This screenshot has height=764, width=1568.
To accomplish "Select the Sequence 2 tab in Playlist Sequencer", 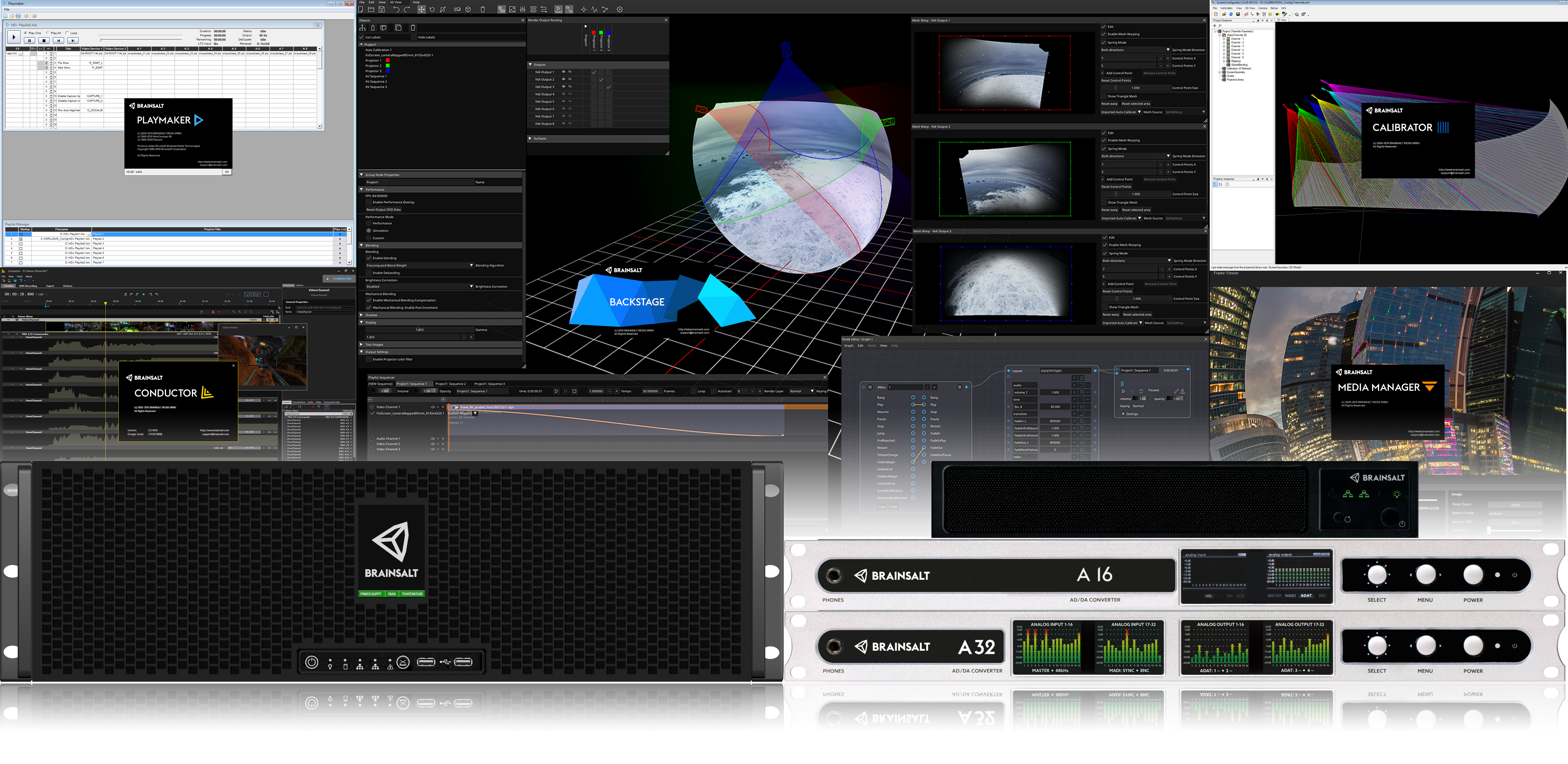I will 451,384.
